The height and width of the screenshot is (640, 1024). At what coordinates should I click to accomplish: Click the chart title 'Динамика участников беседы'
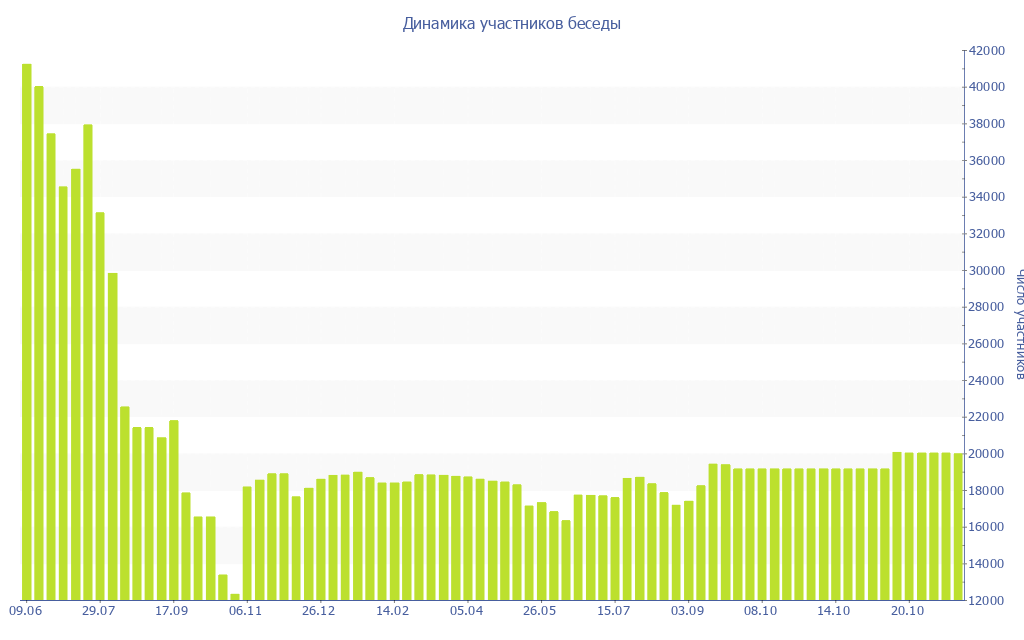click(x=511, y=24)
